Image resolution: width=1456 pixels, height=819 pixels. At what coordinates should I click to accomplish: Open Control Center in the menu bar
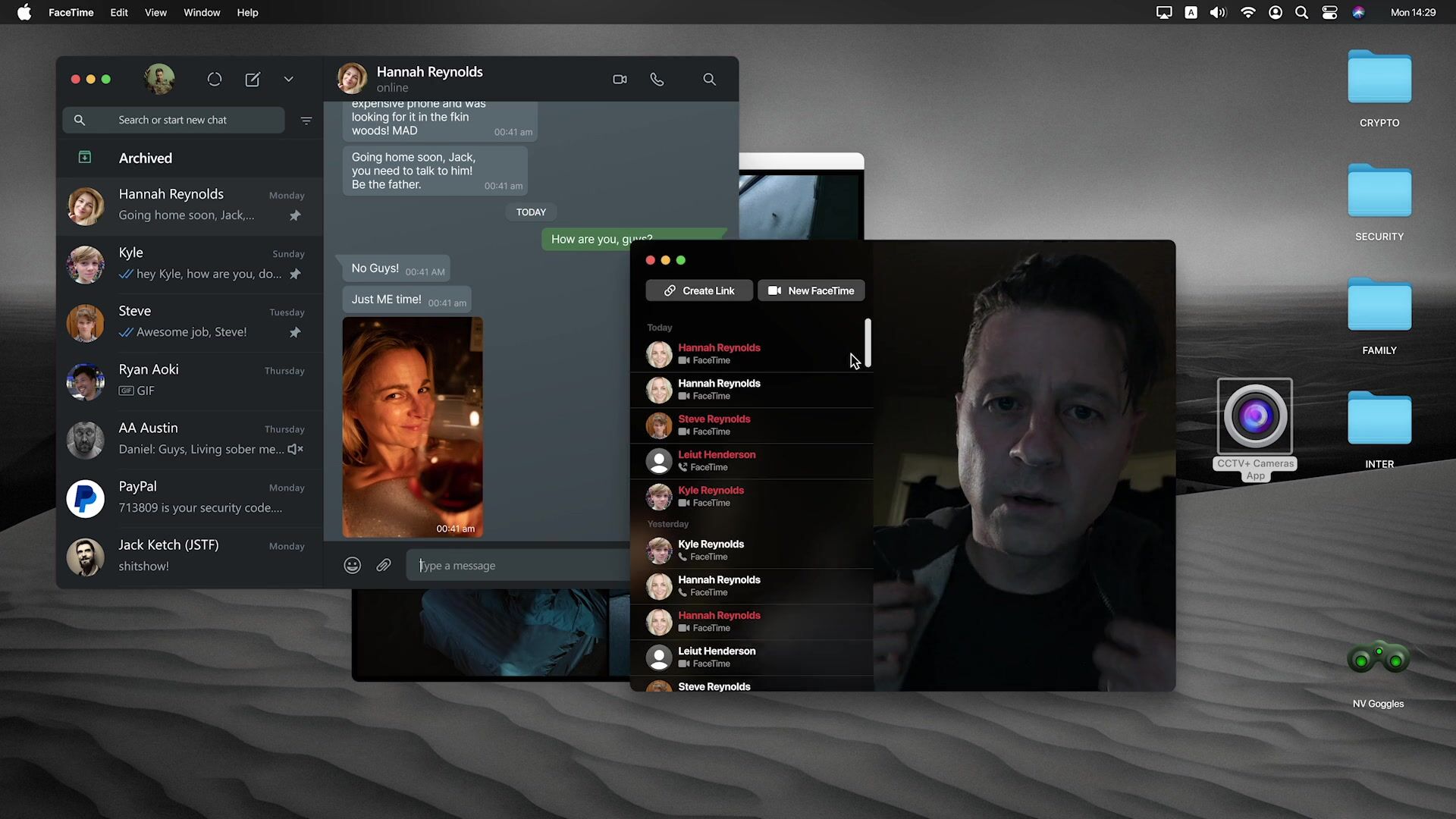(x=1329, y=13)
